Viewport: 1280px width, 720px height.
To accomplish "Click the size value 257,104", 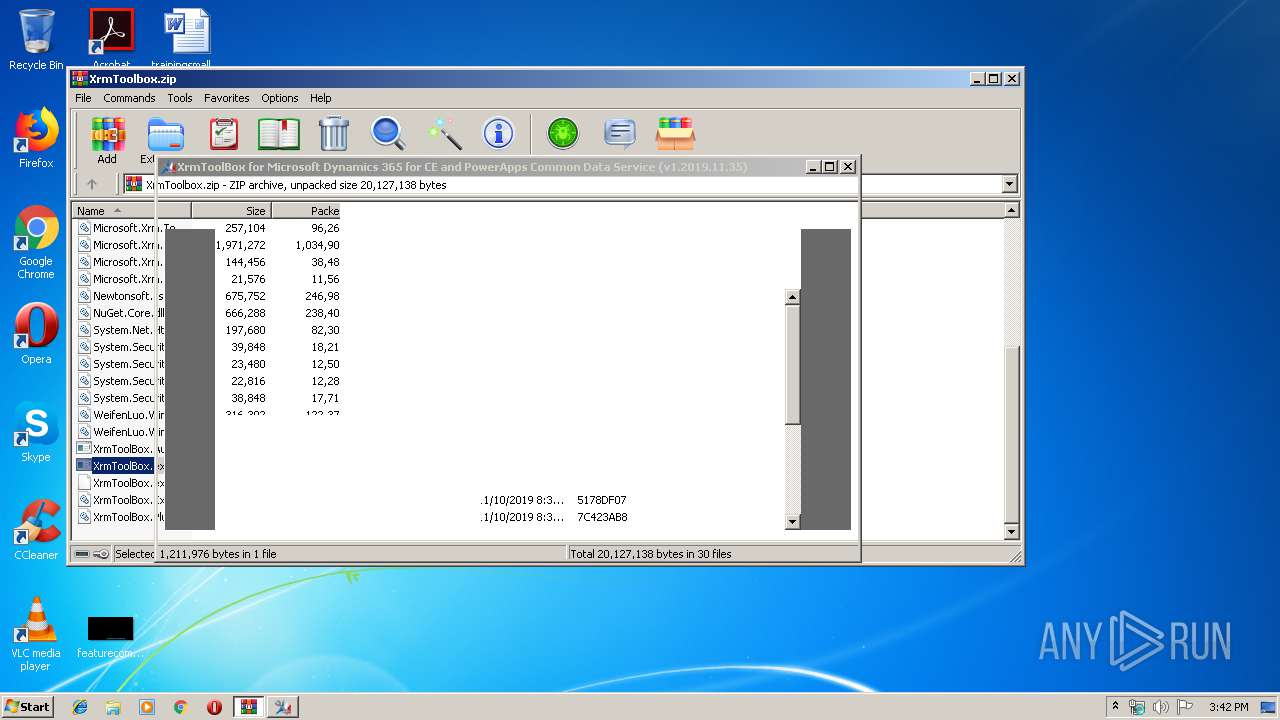I will tap(245, 228).
